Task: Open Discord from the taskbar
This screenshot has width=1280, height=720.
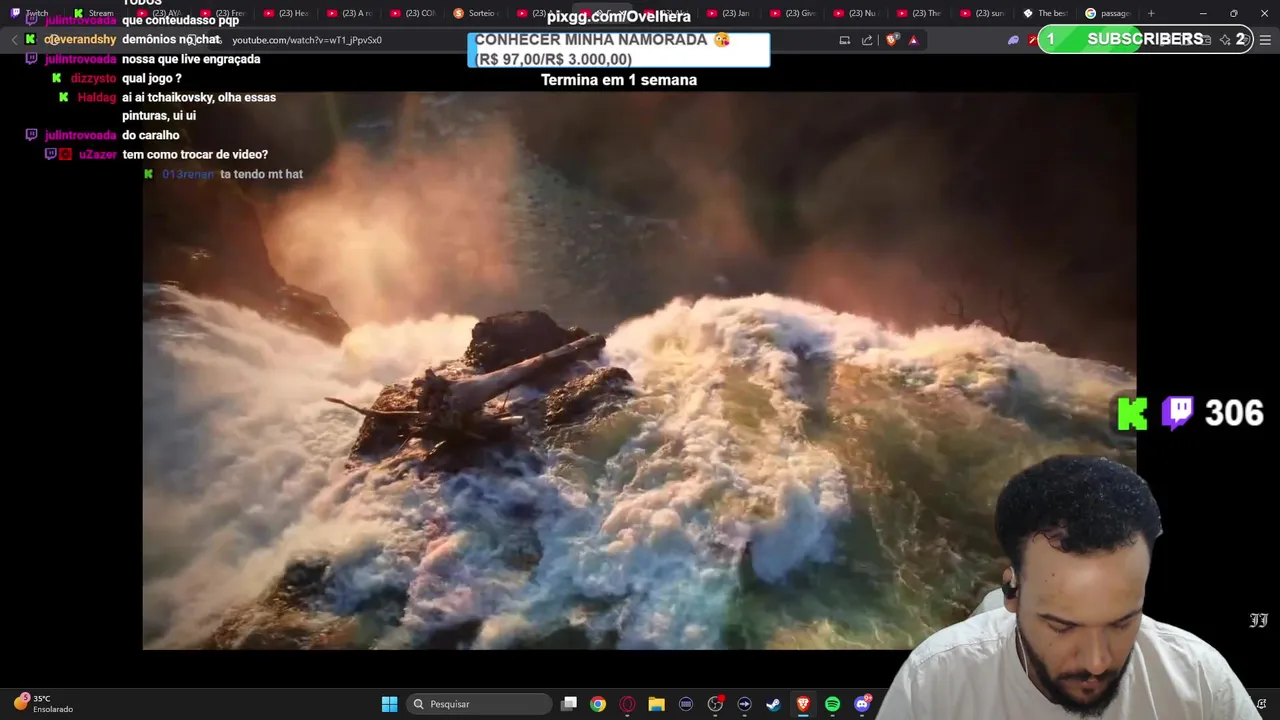Action: point(862,704)
